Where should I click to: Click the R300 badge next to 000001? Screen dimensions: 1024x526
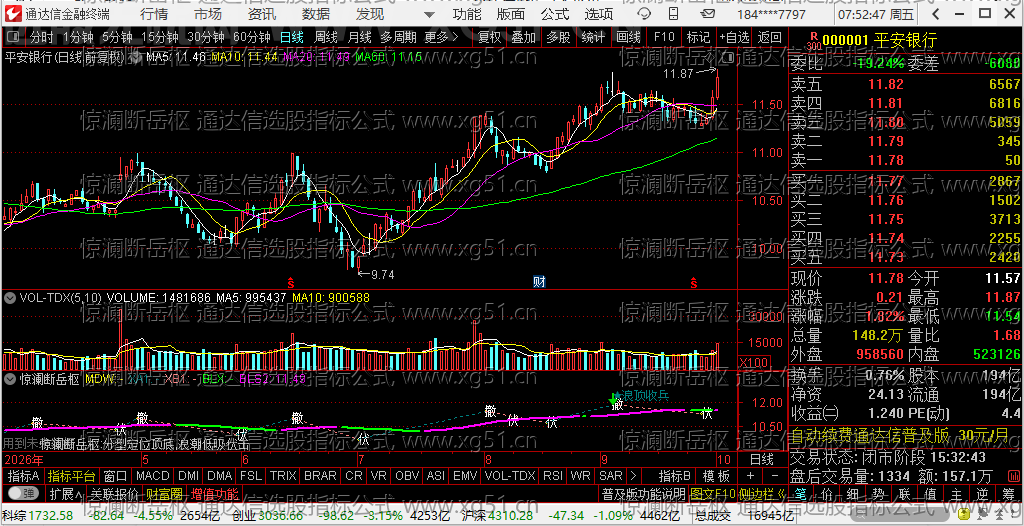pyautogui.click(x=814, y=41)
